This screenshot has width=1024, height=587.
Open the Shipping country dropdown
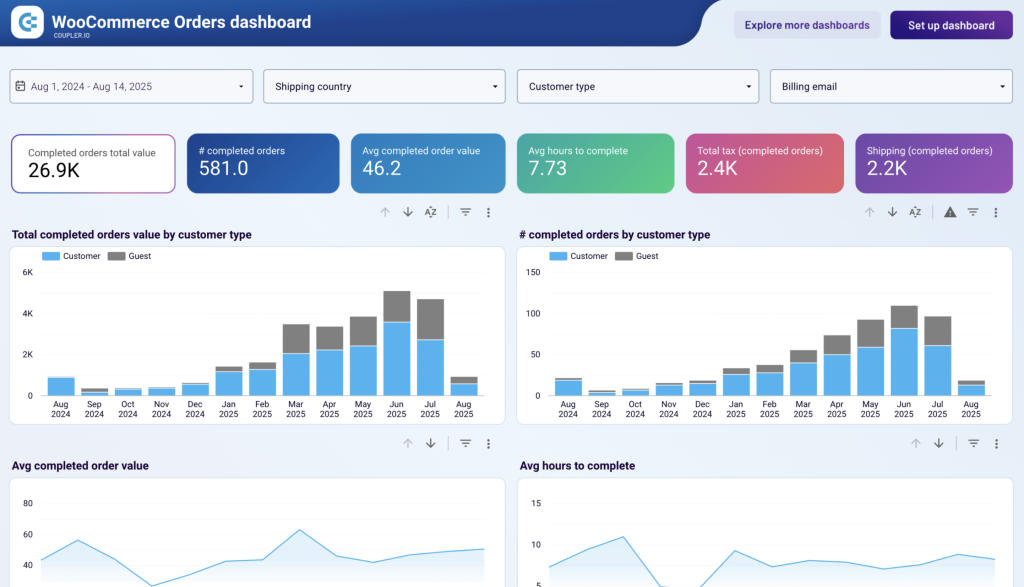(x=384, y=86)
